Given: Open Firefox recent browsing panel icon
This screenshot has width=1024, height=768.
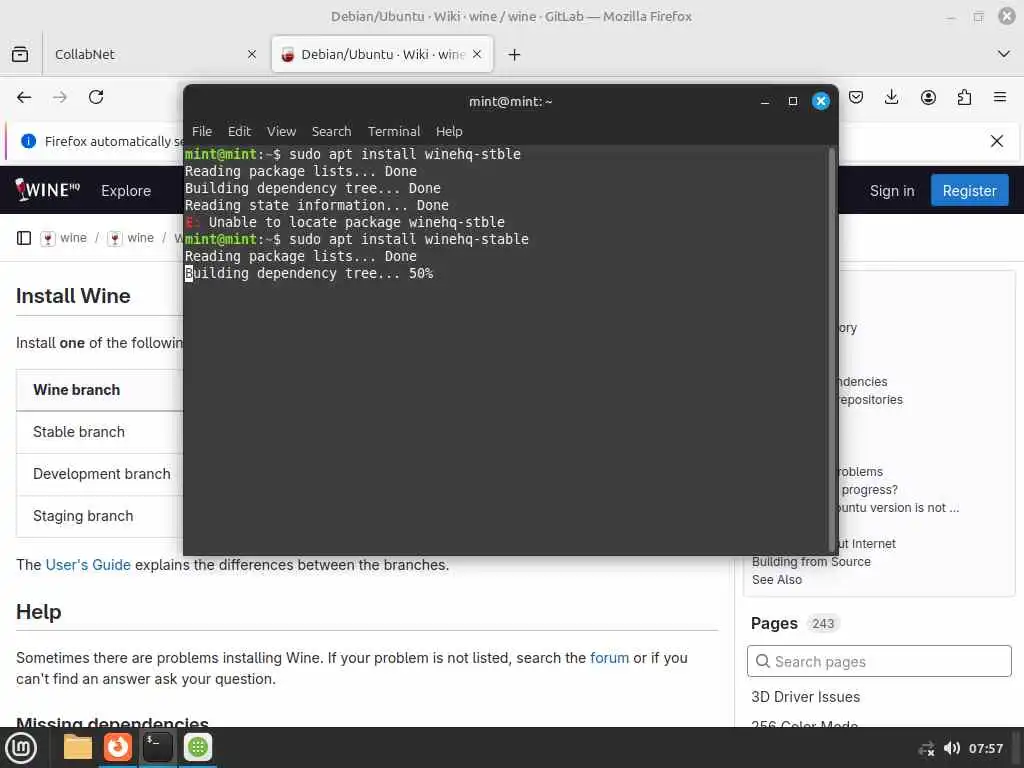Looking at the screenshot, I should tap(20, 54).
